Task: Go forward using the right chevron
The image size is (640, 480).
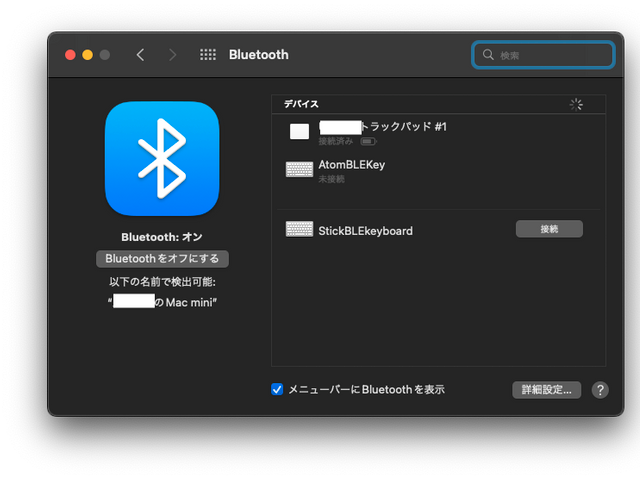Action: 173,55
